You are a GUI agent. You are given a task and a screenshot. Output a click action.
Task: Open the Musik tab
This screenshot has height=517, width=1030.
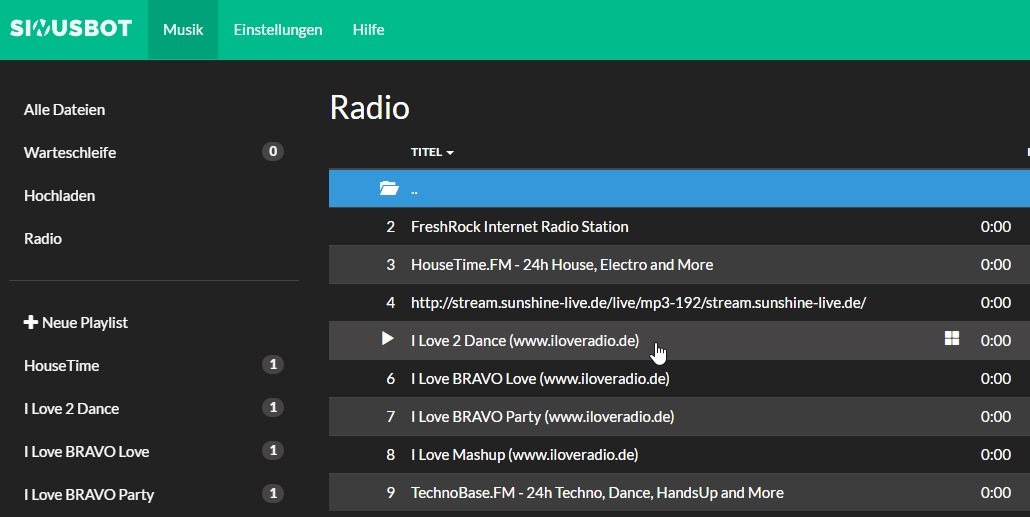(x=183, y=30)
